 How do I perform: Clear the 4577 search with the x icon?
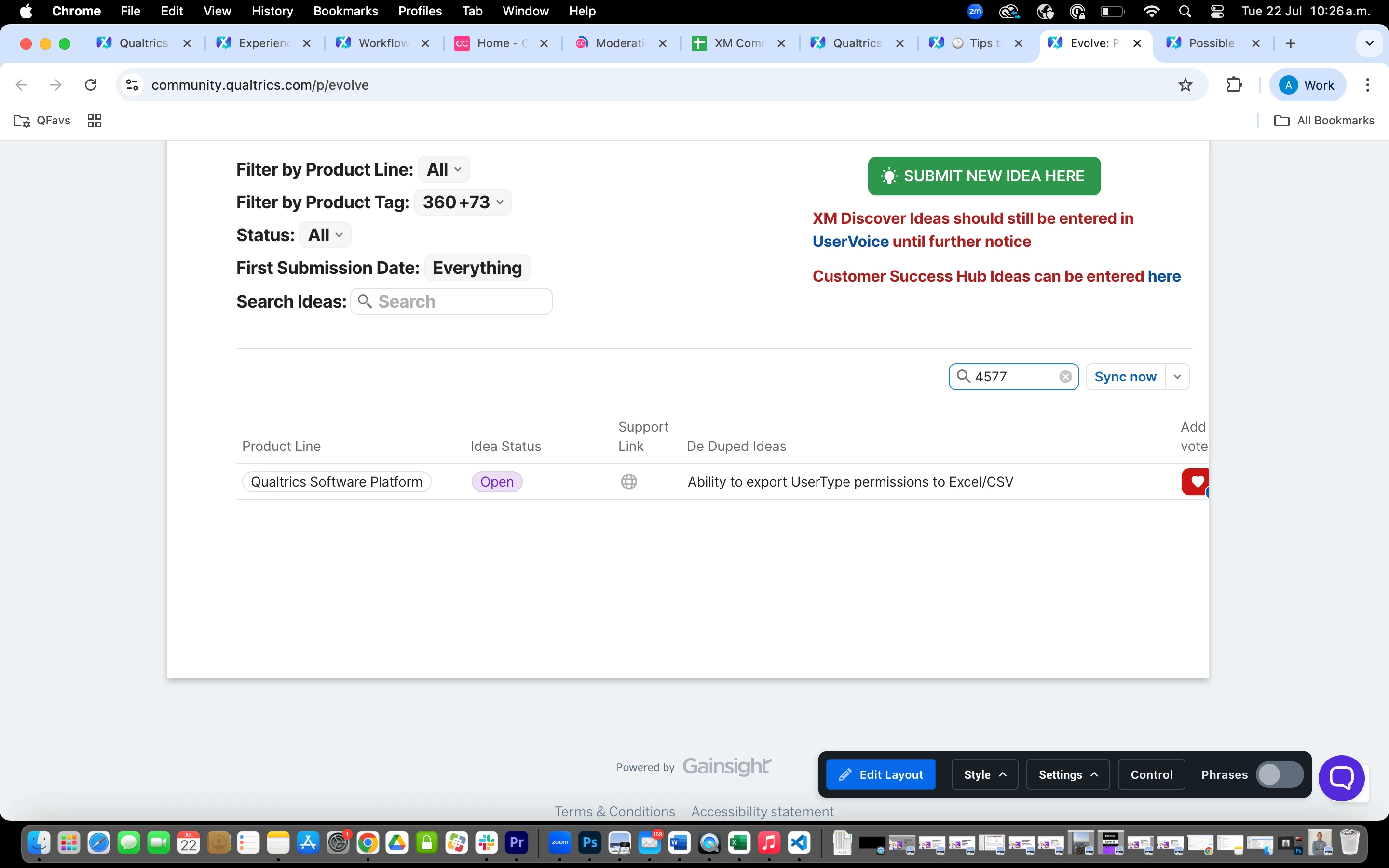click(1065, 377)
